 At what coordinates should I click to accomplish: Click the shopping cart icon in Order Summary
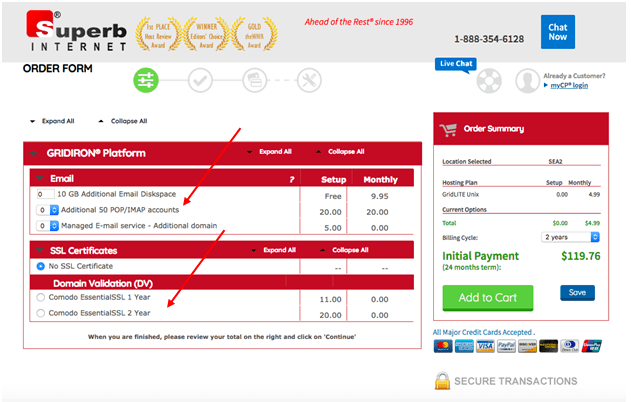448,130
